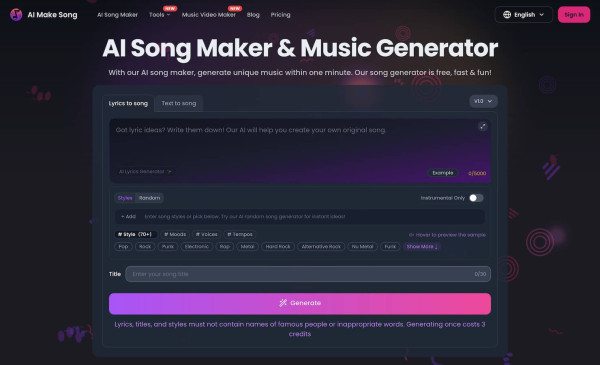Open the Tools dropdown menu

point(160,15)
